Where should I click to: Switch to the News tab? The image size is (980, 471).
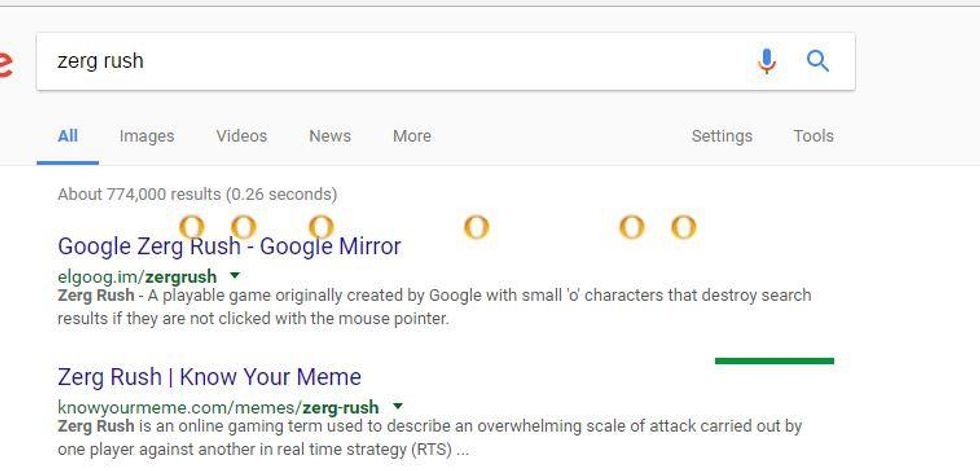(x=330, y=136)
